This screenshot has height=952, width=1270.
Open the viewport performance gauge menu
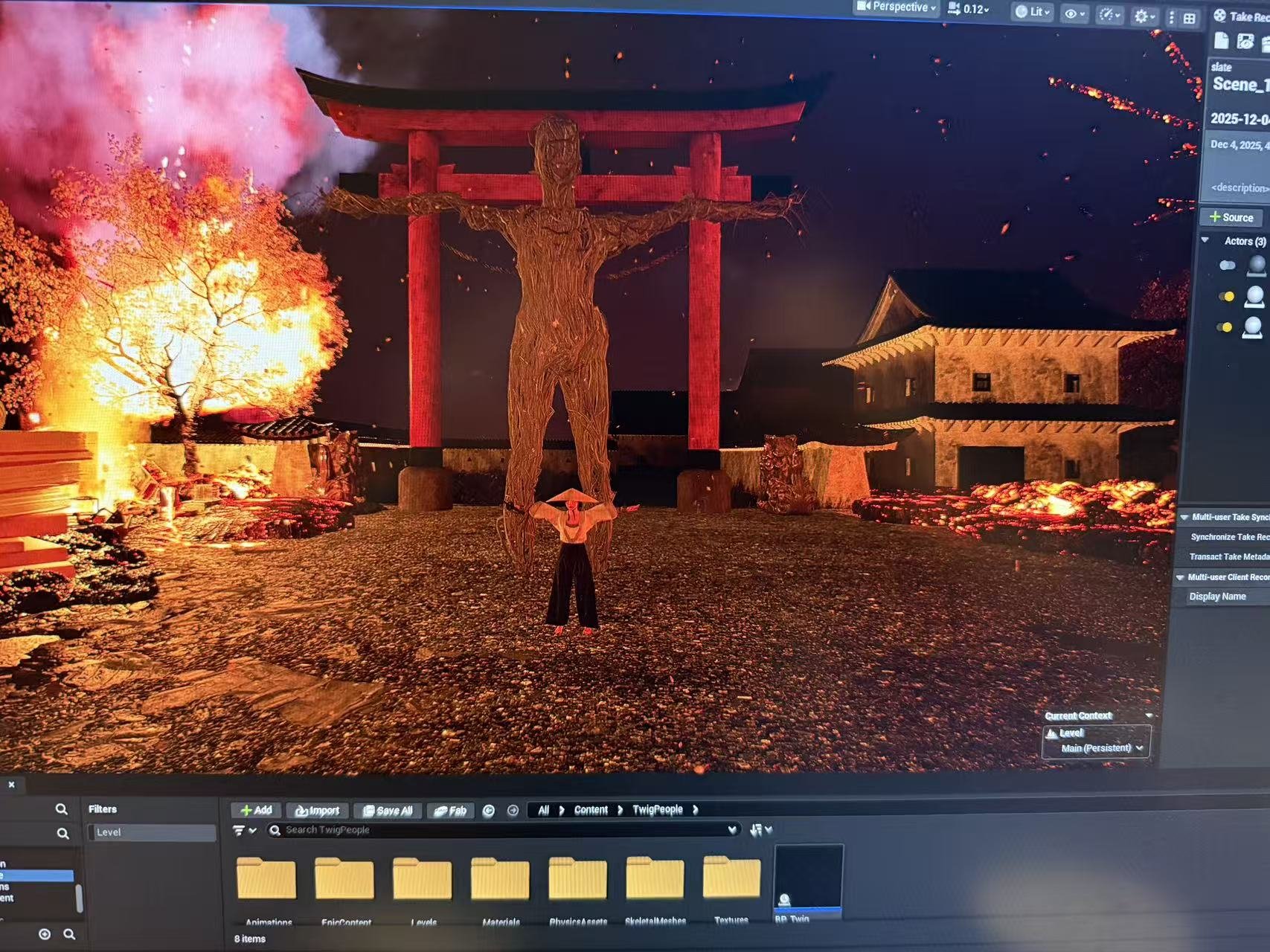coord(1110,15)
